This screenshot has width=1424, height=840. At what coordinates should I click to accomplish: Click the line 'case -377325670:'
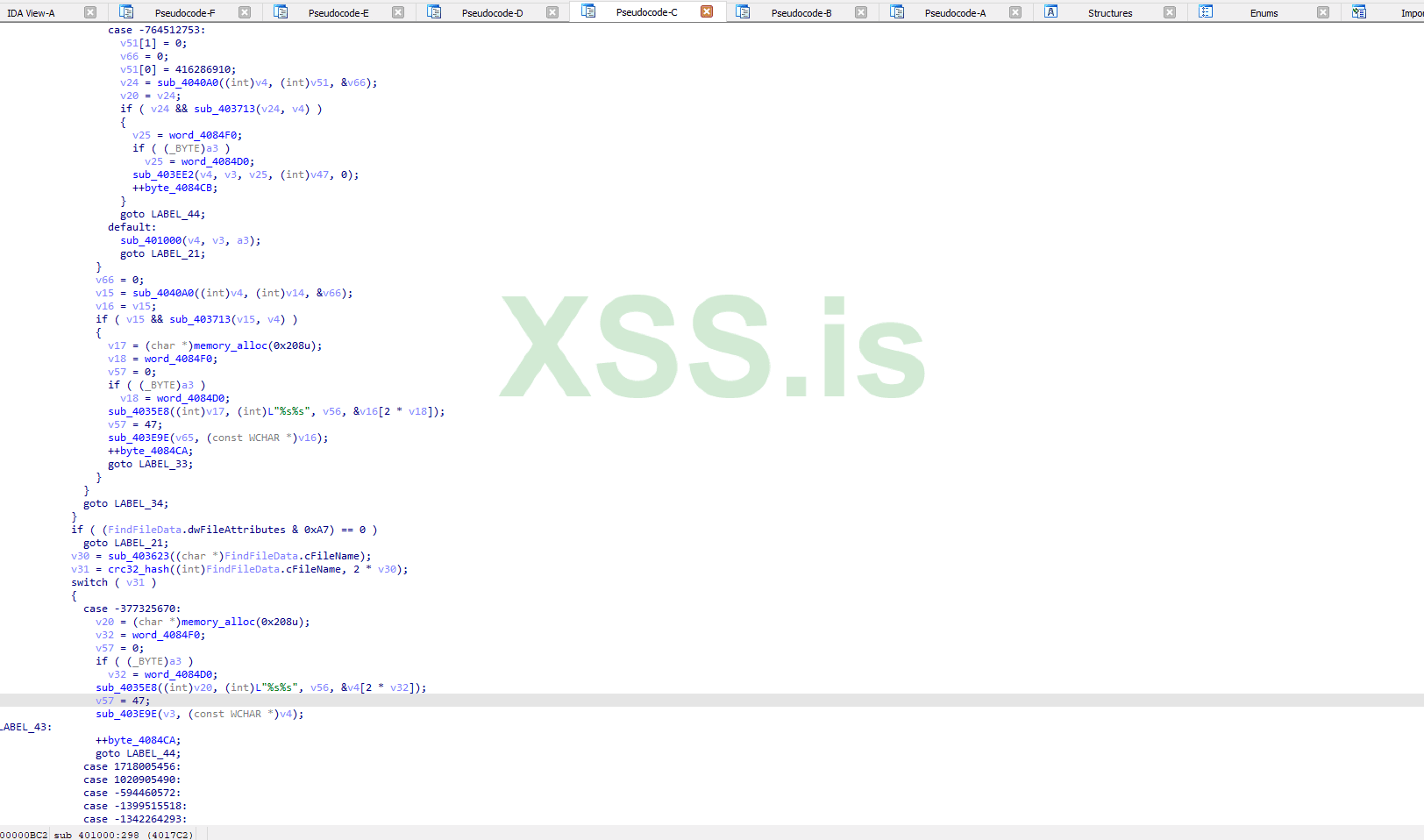pos(132,609)
